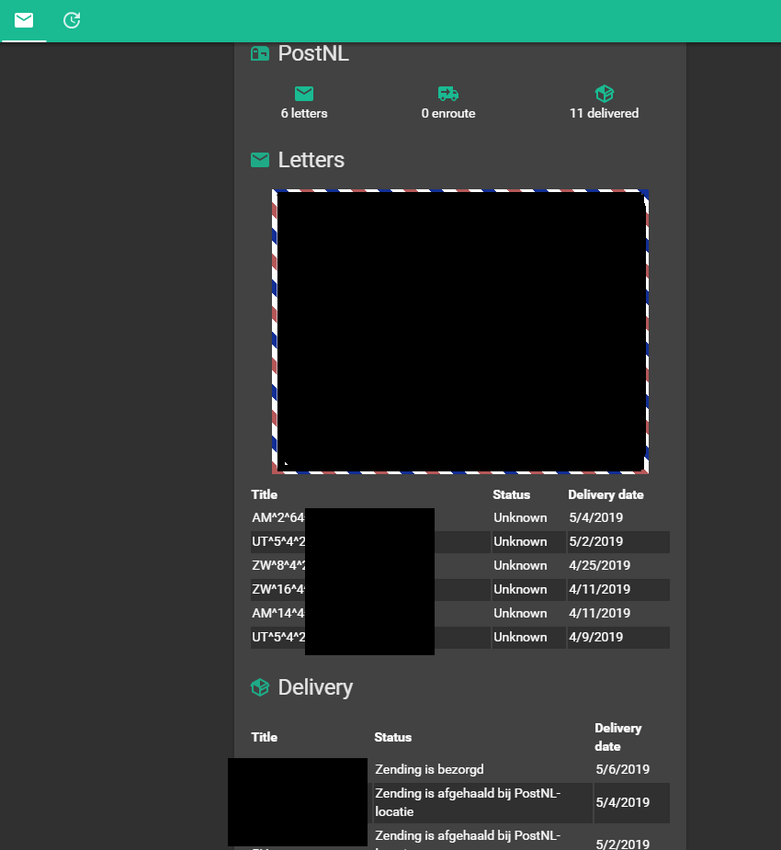
Task: Click Delivery date header in Letters table
Action: (606, 494)
